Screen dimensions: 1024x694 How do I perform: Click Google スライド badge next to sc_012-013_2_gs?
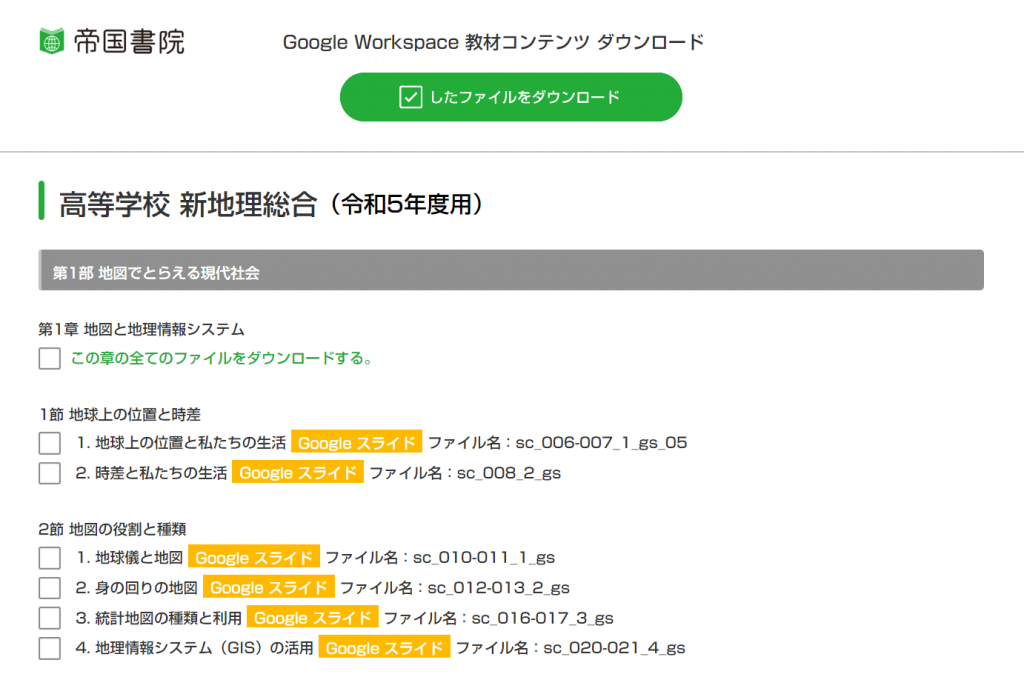pos(268,588)
